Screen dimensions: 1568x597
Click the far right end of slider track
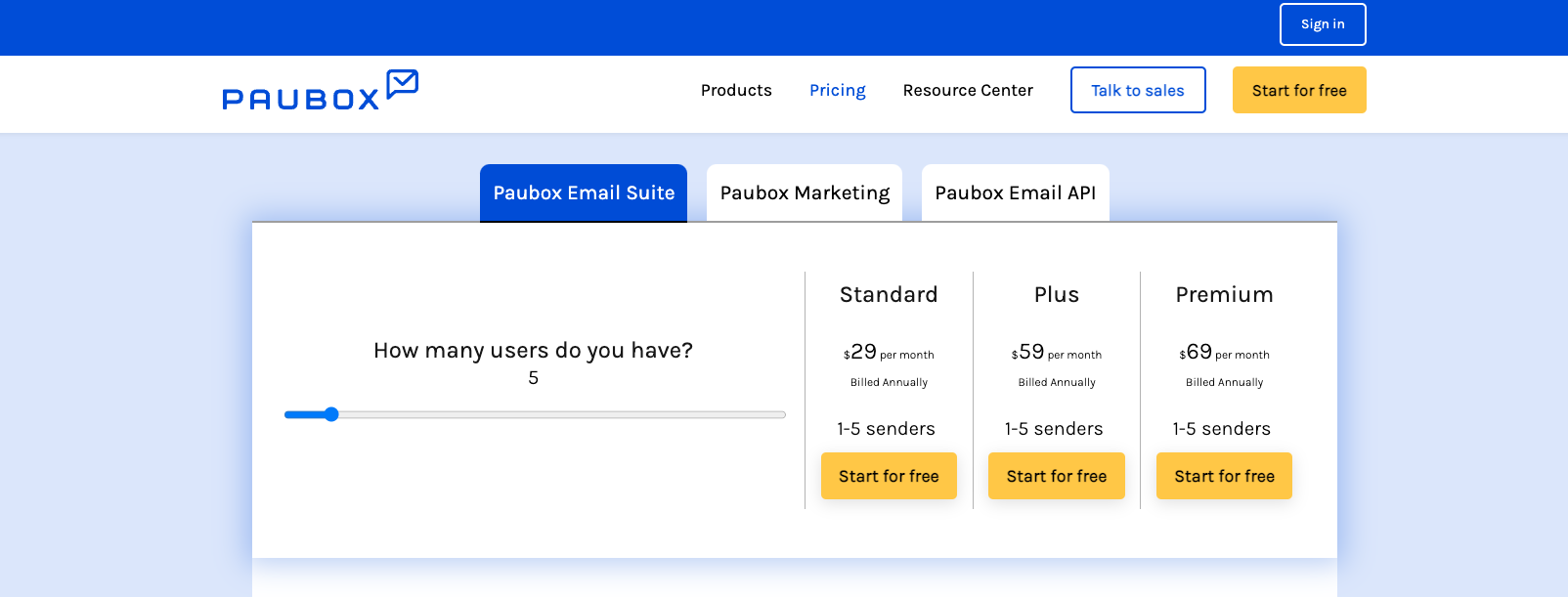(x=782, y=414)
